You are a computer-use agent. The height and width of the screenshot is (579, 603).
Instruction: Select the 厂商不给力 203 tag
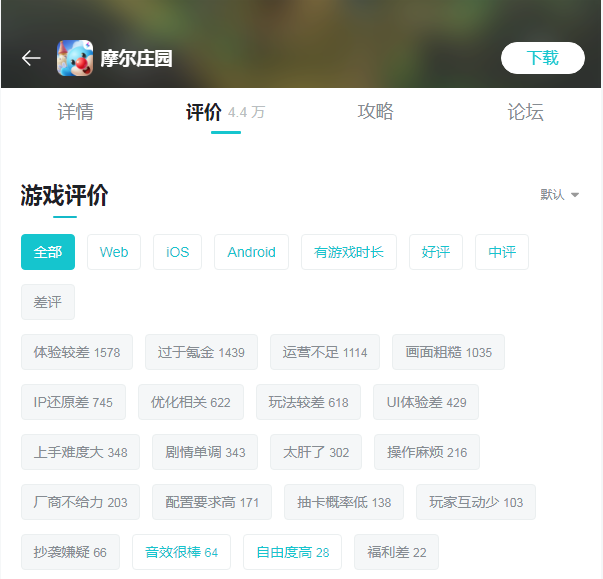coord(80,502)
